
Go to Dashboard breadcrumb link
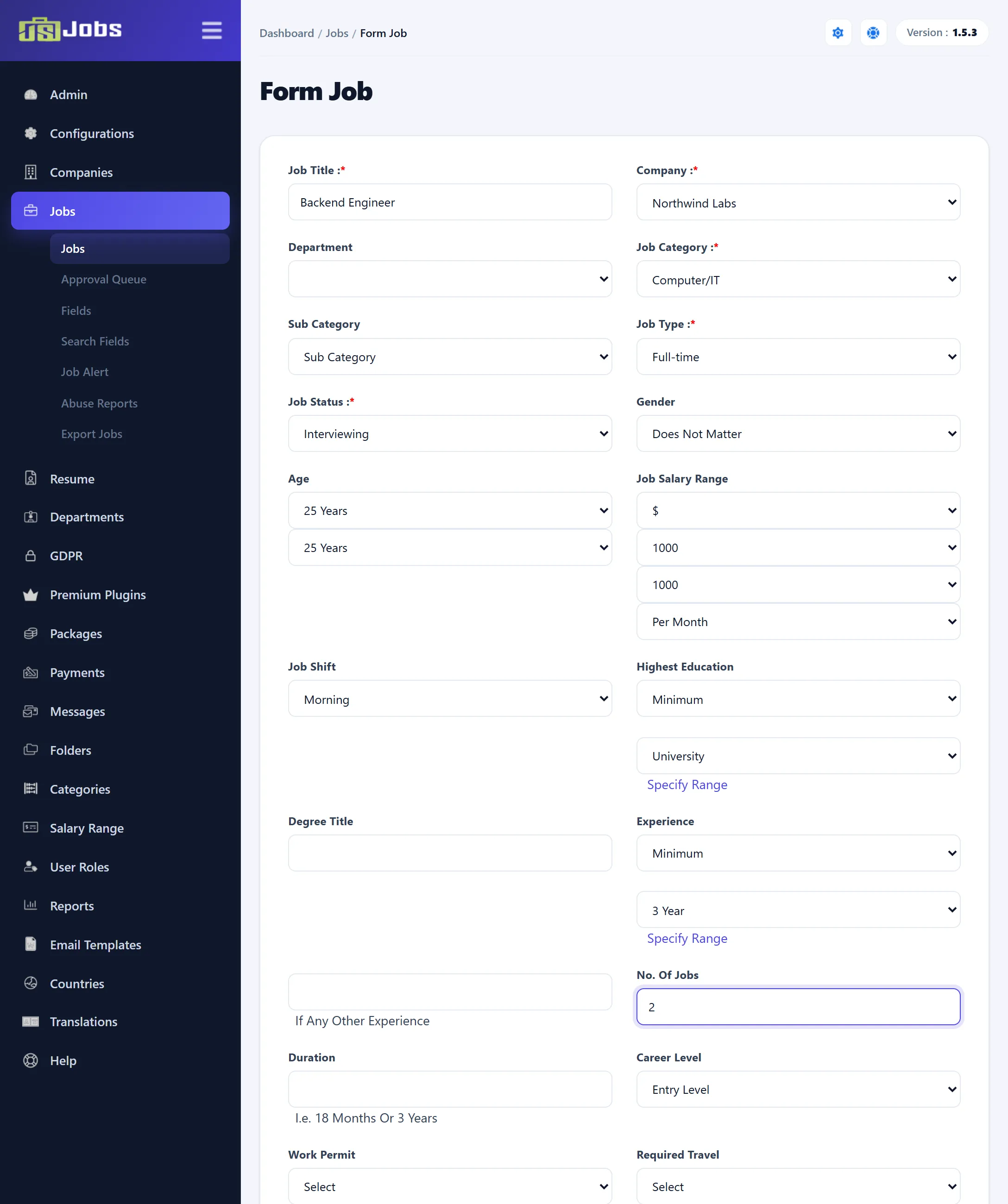point(287,33)
